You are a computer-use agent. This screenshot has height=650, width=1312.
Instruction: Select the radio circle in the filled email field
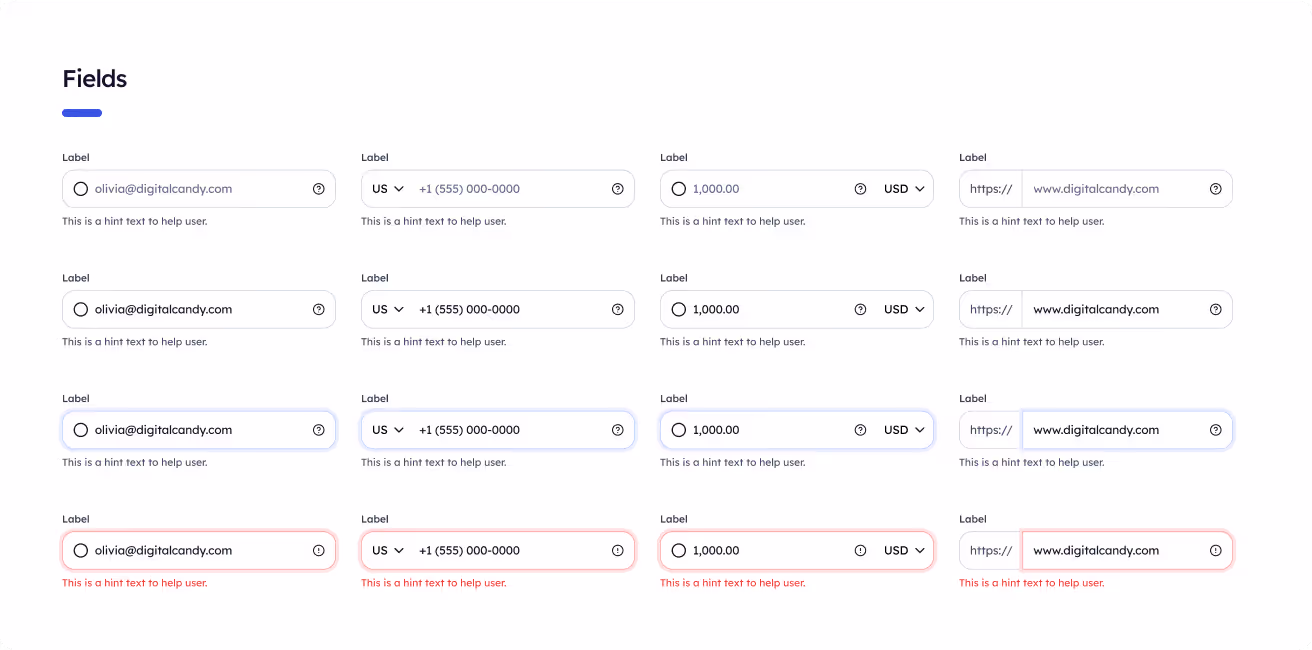click(80, 309)
